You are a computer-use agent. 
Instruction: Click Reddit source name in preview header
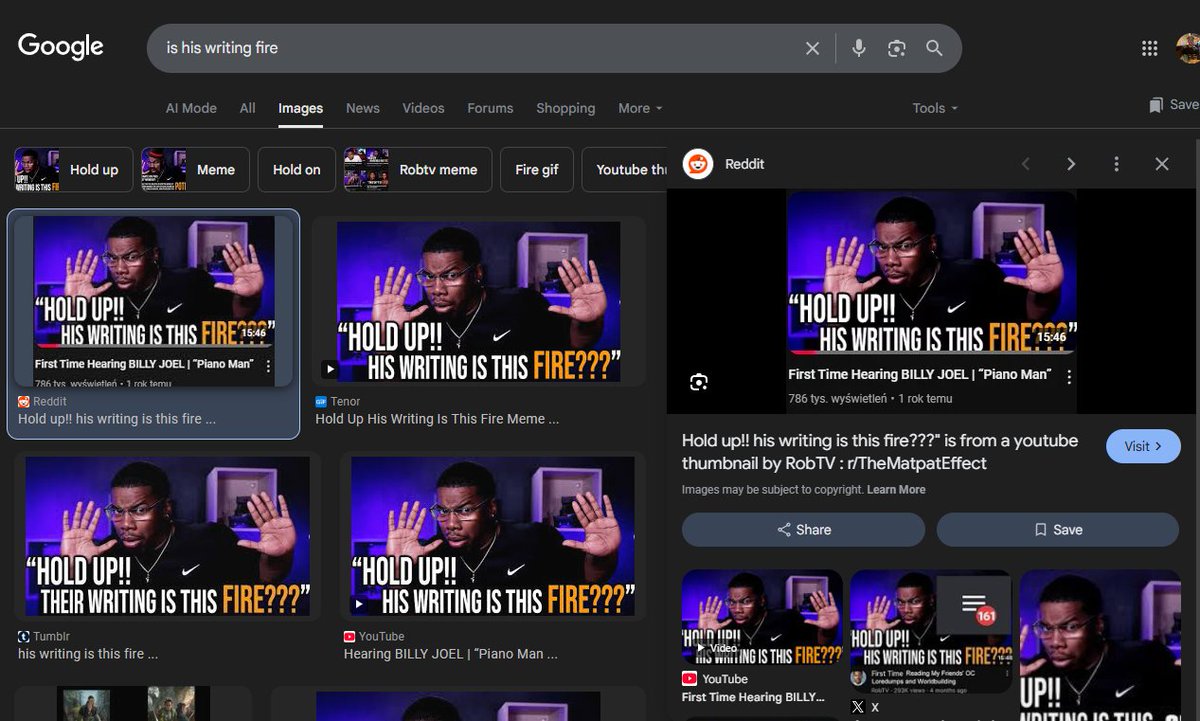click(744, 164)
